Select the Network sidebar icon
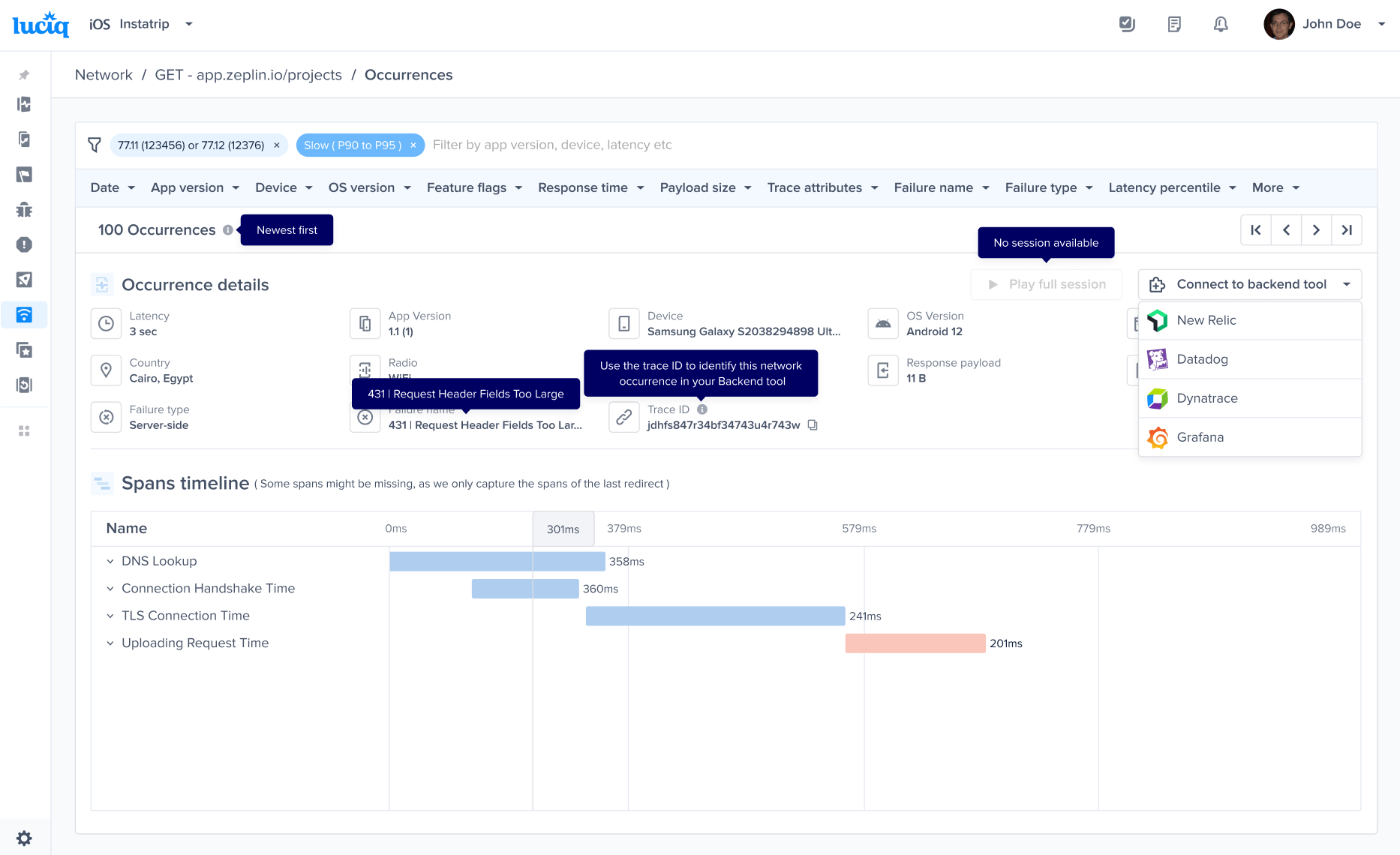 (24, 315)
